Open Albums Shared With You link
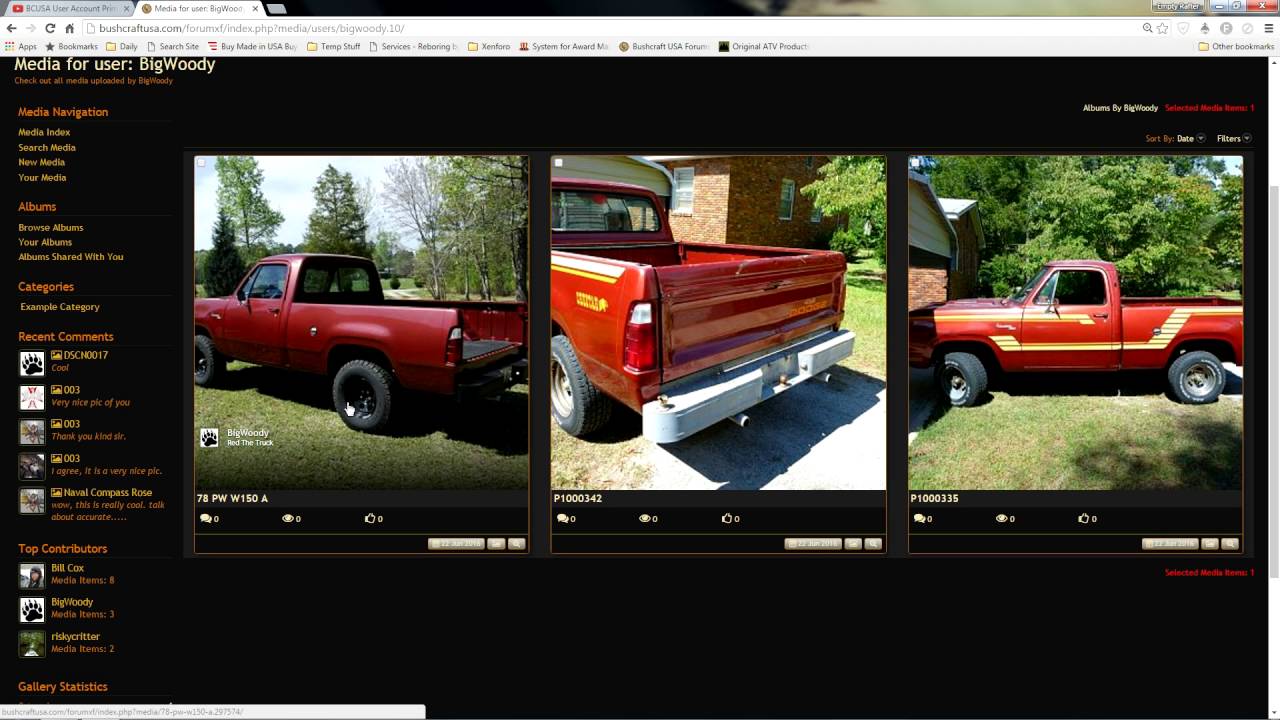 [x=71, y=257]
